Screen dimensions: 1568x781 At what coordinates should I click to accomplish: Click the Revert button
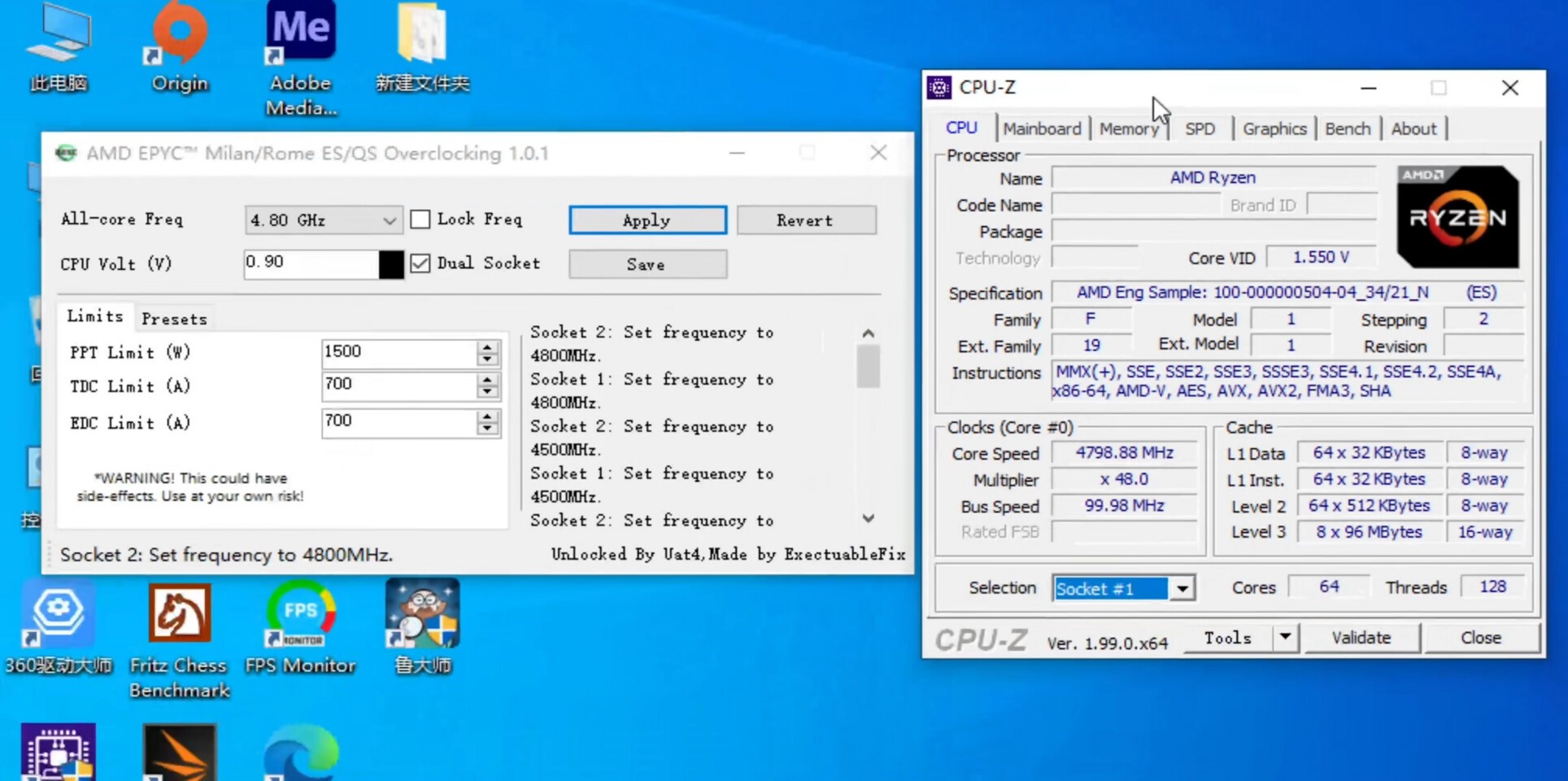point(806,220)
